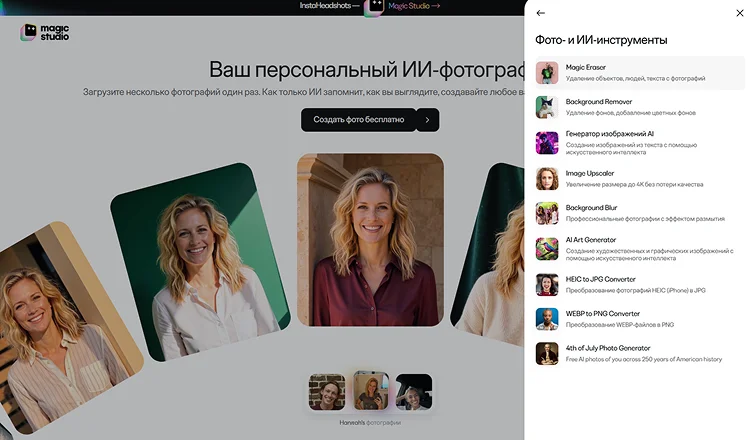Image resolution: width=750 pixels, height=440 pixels.
Task: Click the Создать фото бесплатно button
Action: (359, 120)
